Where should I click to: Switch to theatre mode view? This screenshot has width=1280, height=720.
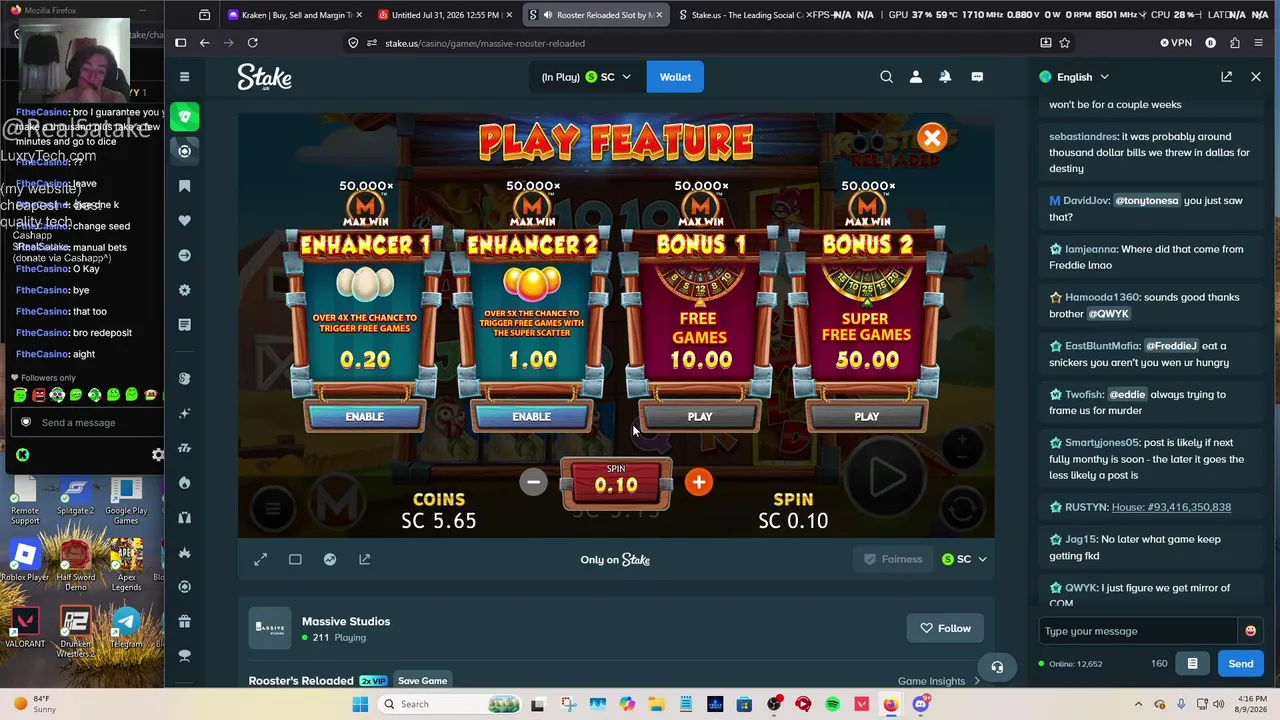pyautogui.click(x=295, y=559)
